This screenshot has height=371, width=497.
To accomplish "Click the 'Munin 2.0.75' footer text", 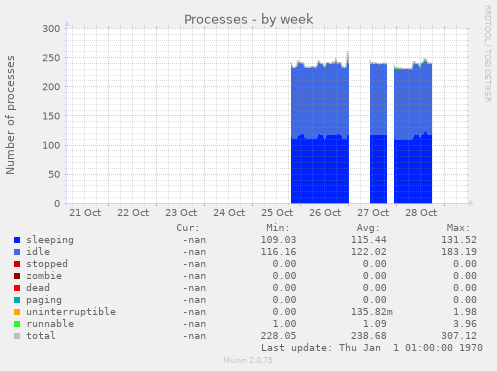I will 248,360.
